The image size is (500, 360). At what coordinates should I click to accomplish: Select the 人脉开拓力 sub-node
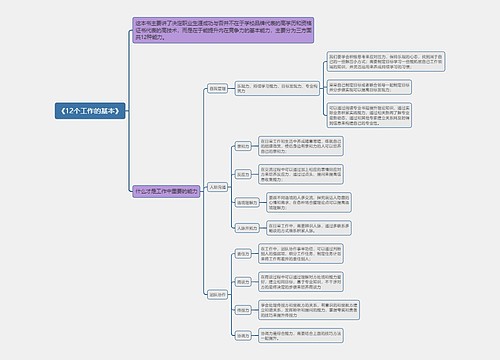247,228
